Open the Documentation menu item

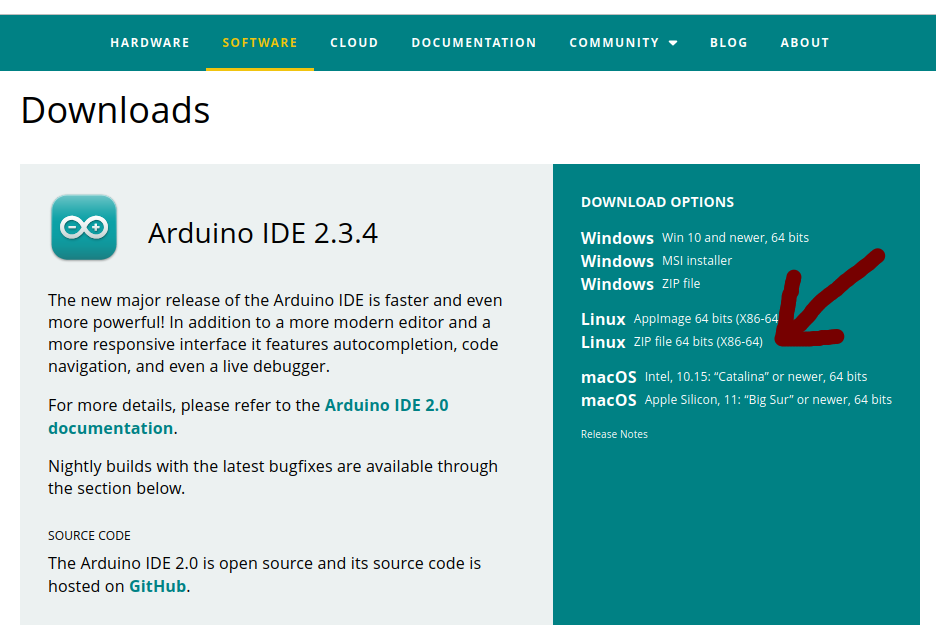tap(474, 43)
